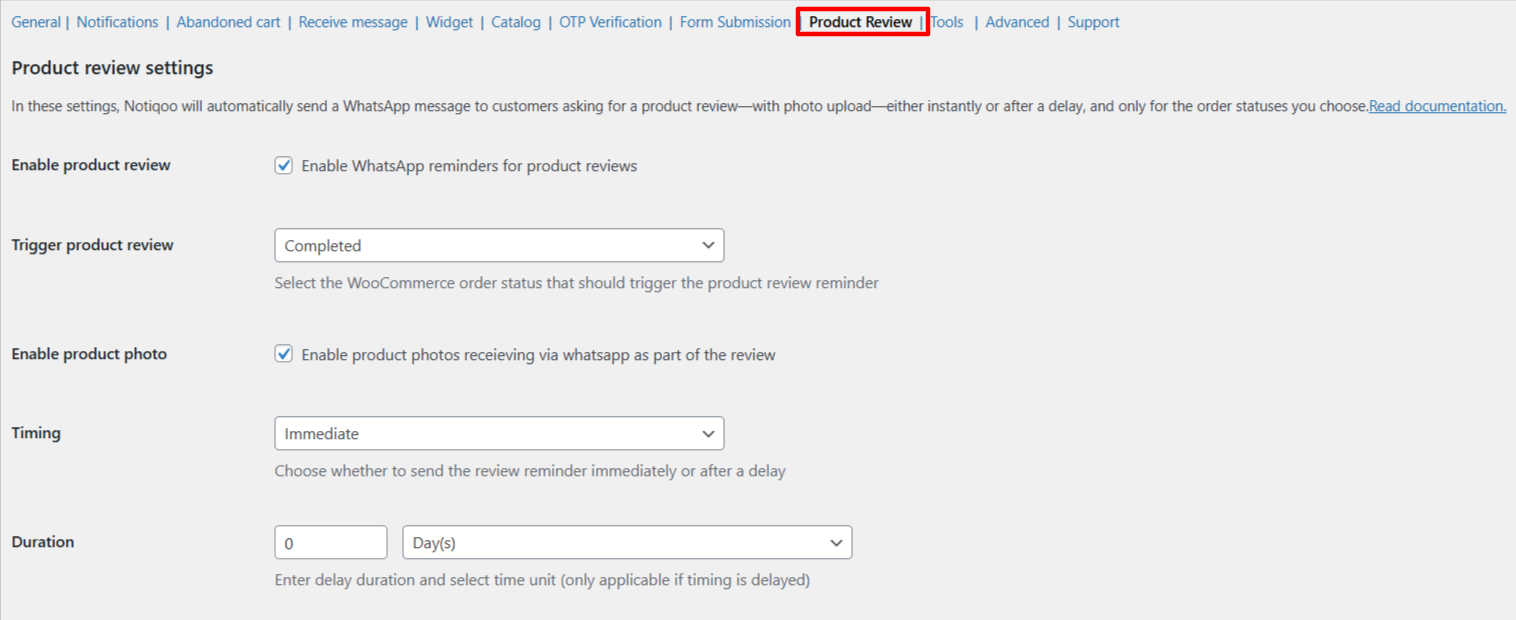
Task: Select the Product Review tab
Action: pyautogui.click(x=860, y=22)
